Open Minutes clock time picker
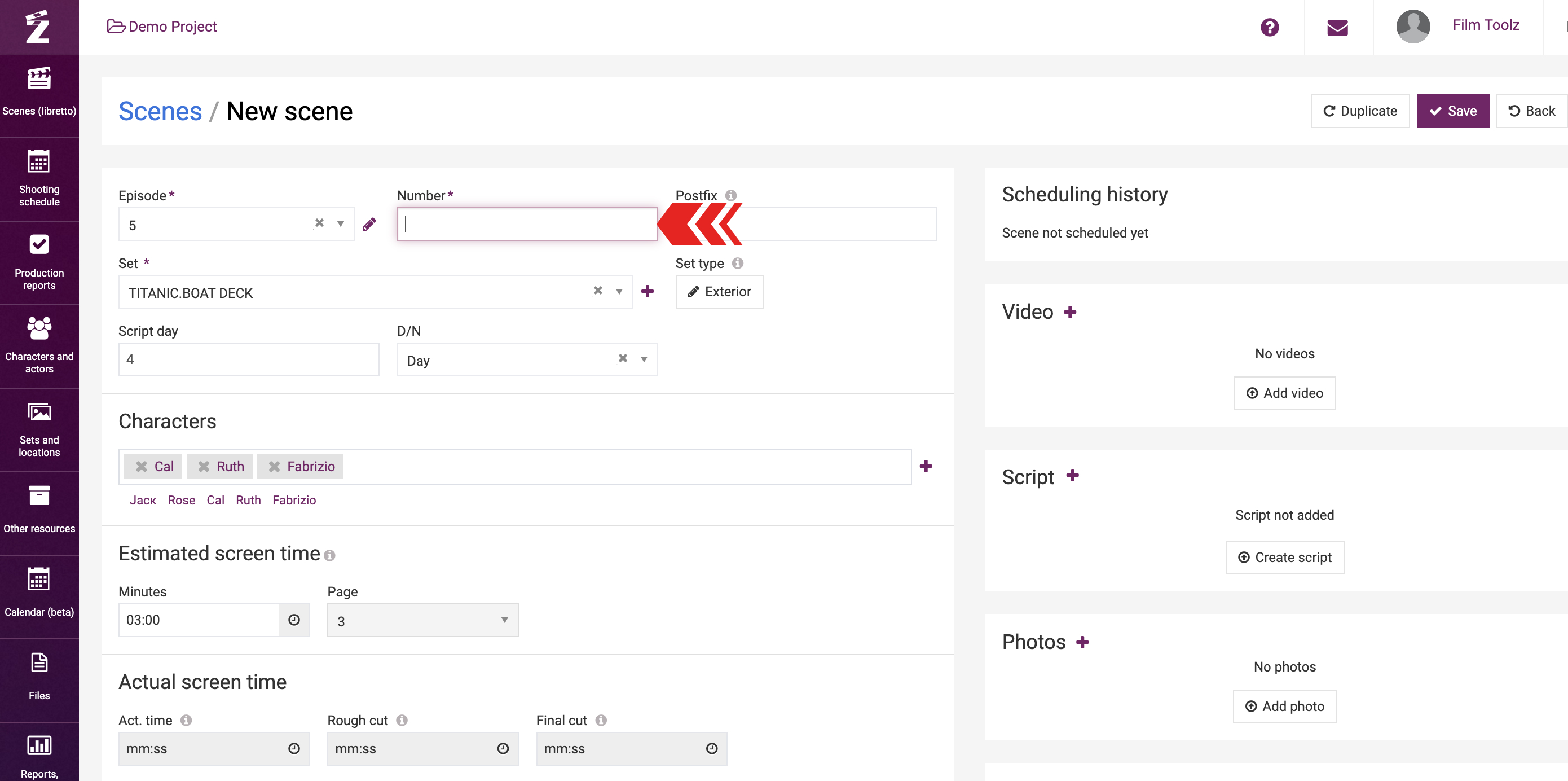 pos(294,620)
